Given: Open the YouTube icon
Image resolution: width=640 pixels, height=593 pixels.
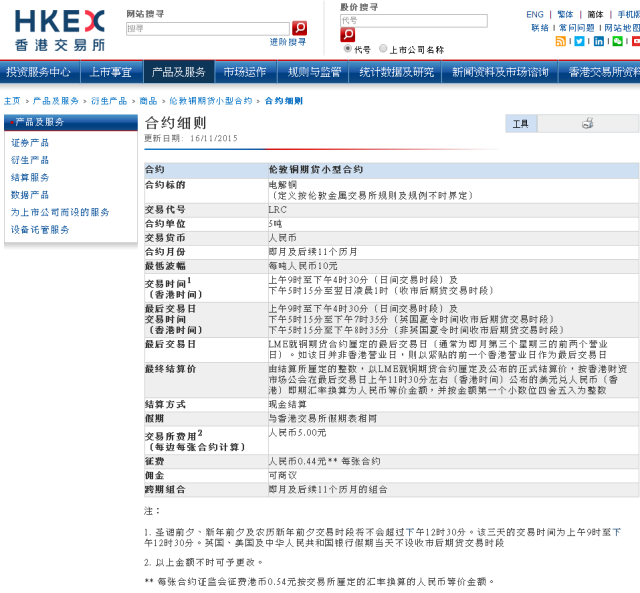Looking at the screenshot, I should click(x=636, y=41).
